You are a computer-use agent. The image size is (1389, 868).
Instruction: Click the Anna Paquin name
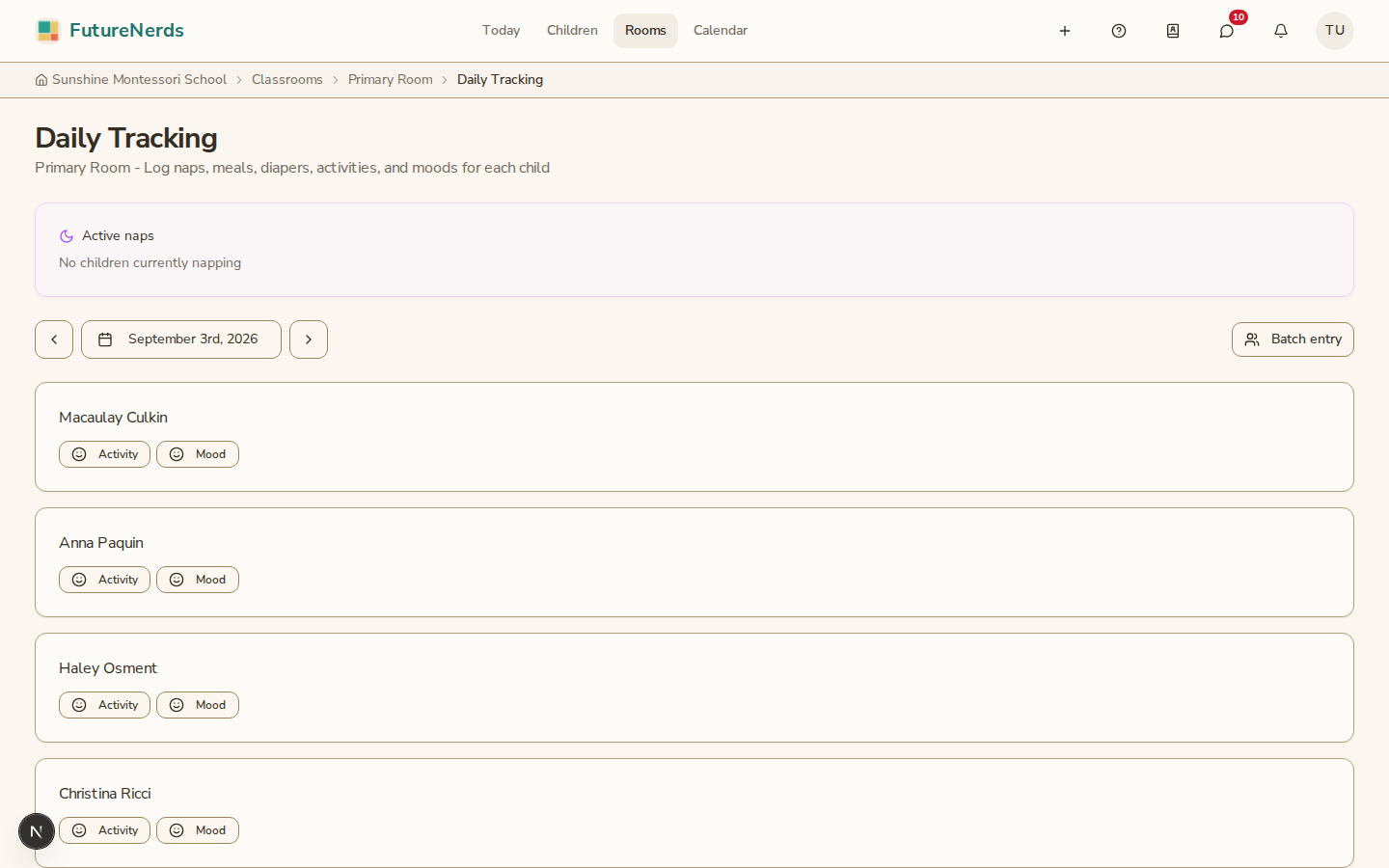click(101, 543)
